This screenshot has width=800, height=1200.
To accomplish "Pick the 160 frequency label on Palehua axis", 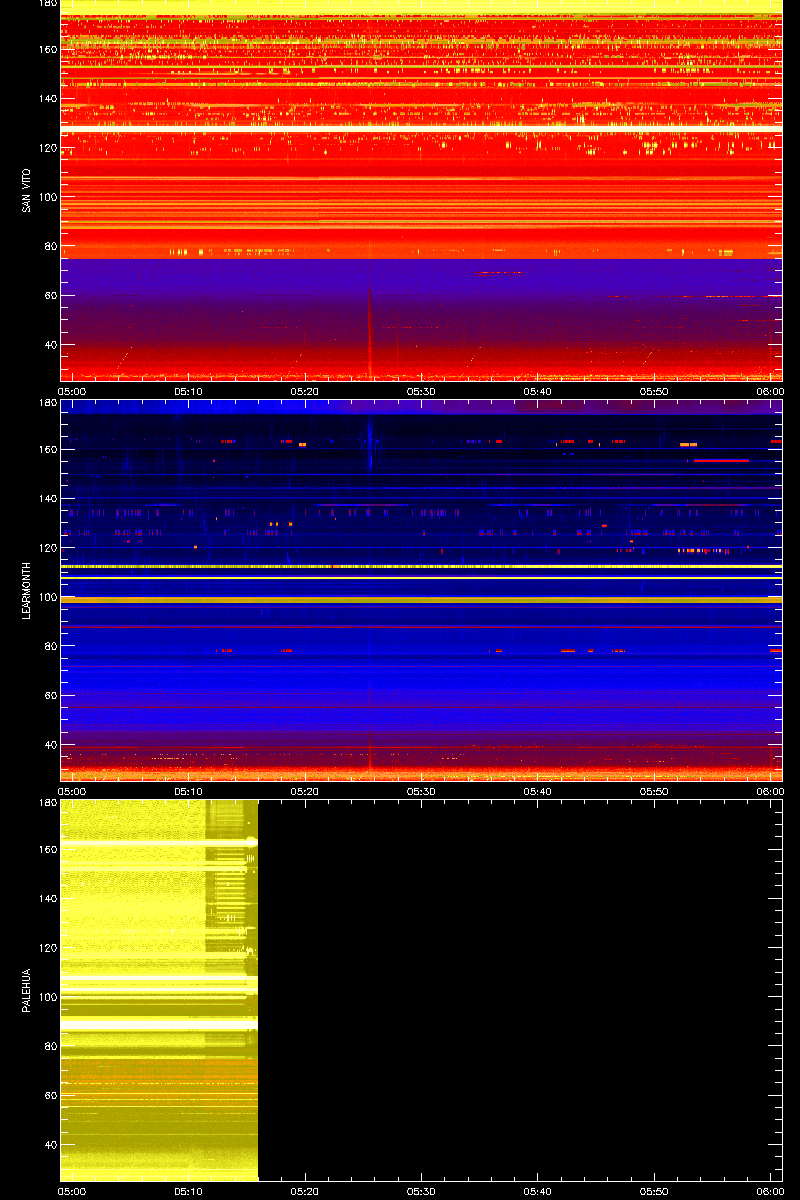I will click(x=46, y=850).
